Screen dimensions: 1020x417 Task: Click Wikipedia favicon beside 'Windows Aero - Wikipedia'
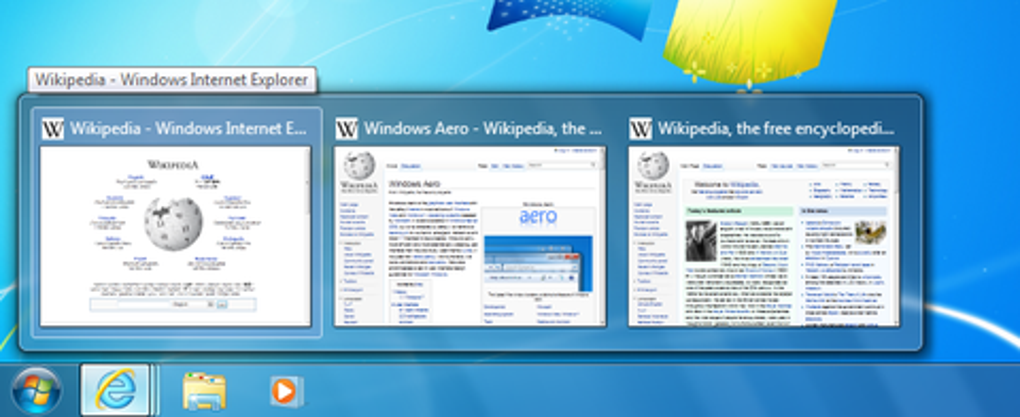tap(347, 128)
